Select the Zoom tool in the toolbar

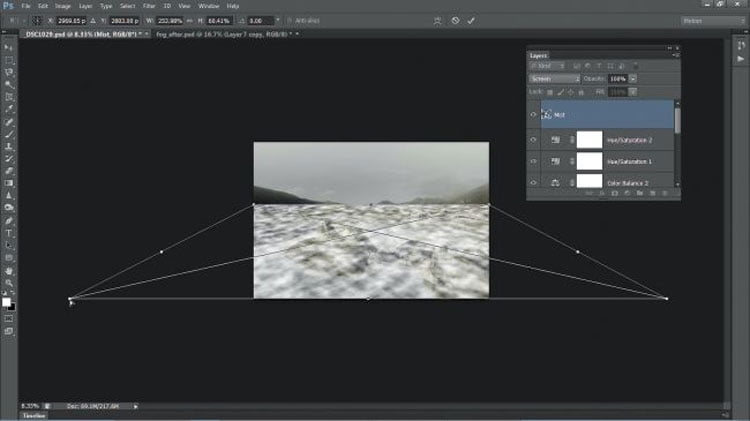click(x=9, y=283)
